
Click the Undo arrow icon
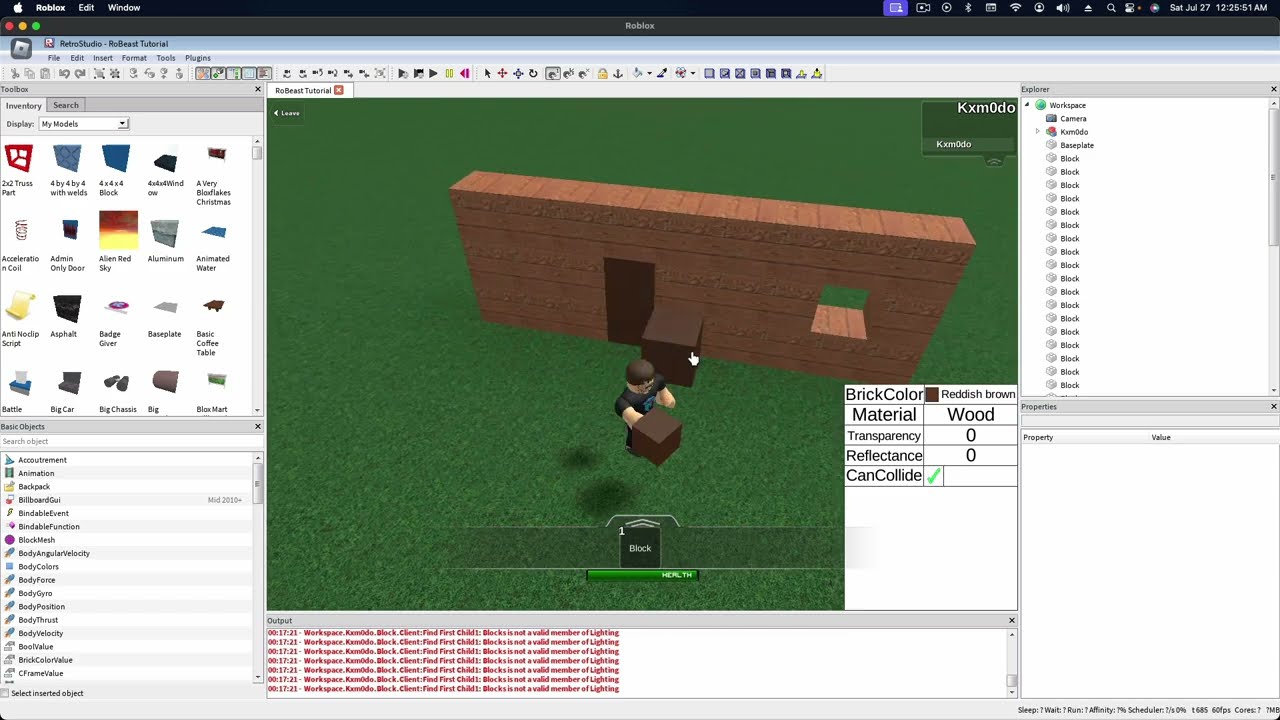pyautogui.click(x=64, y=73)
